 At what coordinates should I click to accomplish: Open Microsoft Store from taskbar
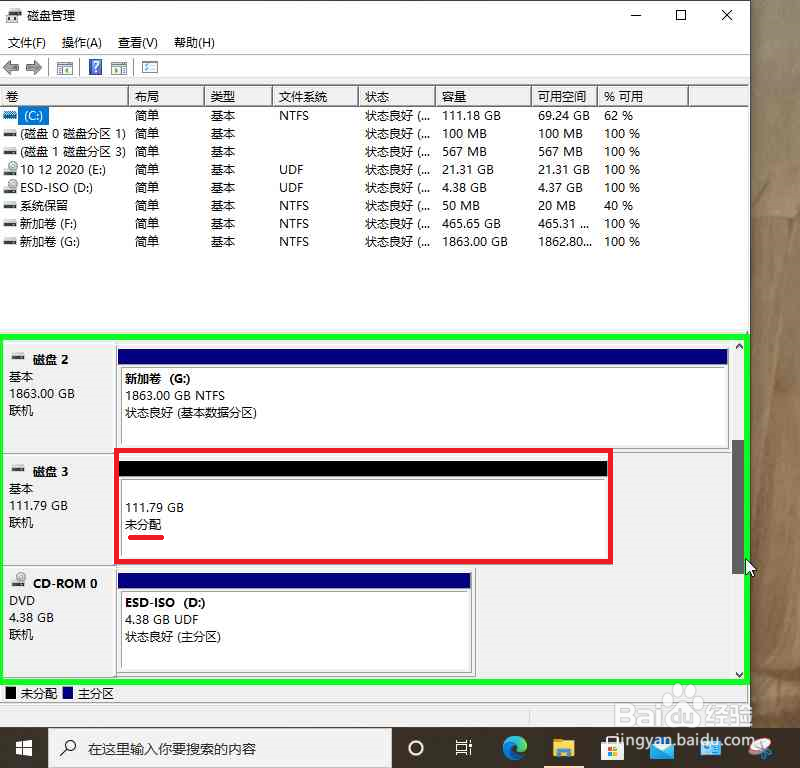pos(612,749)
